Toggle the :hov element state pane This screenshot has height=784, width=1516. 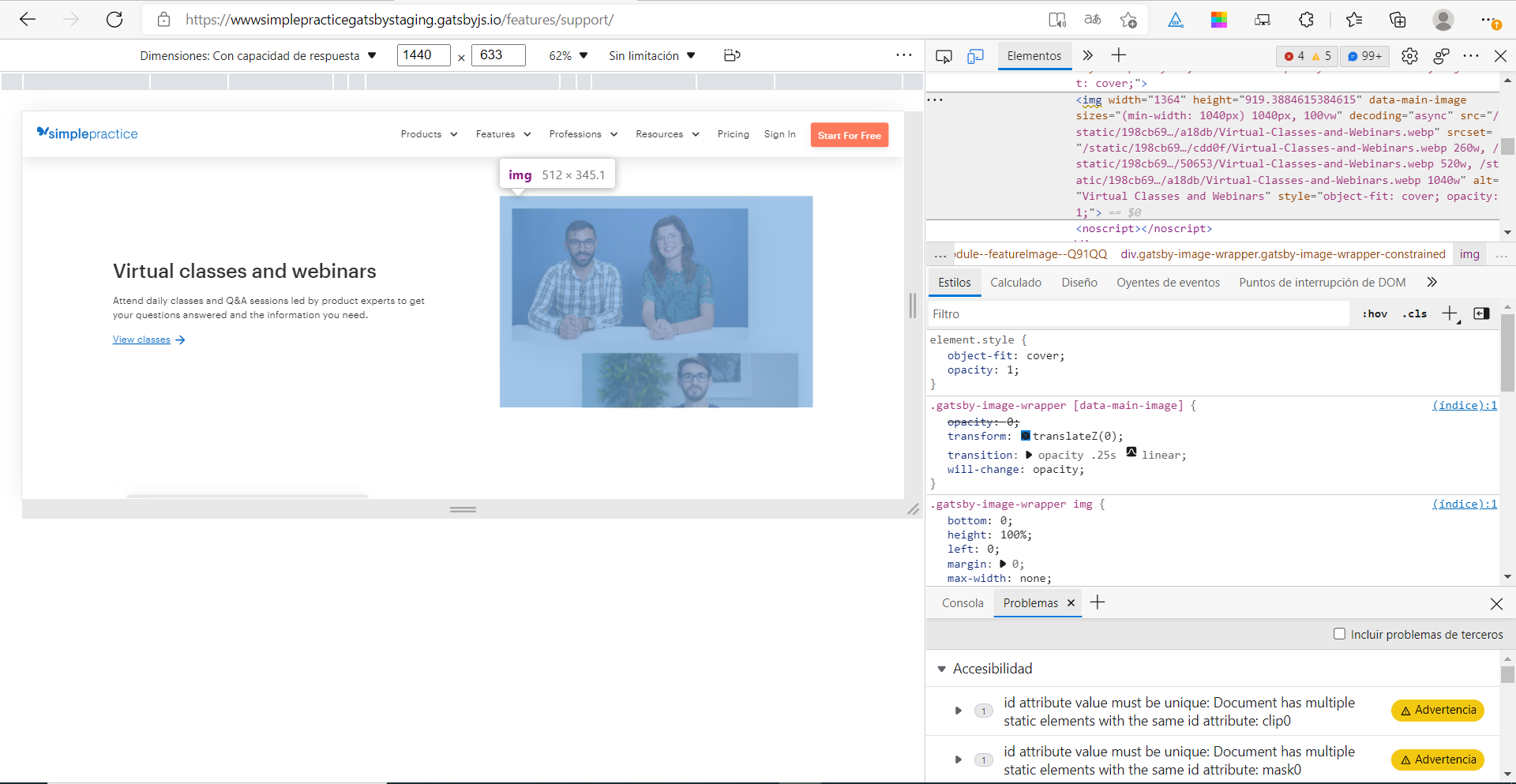pos(1374,313)
